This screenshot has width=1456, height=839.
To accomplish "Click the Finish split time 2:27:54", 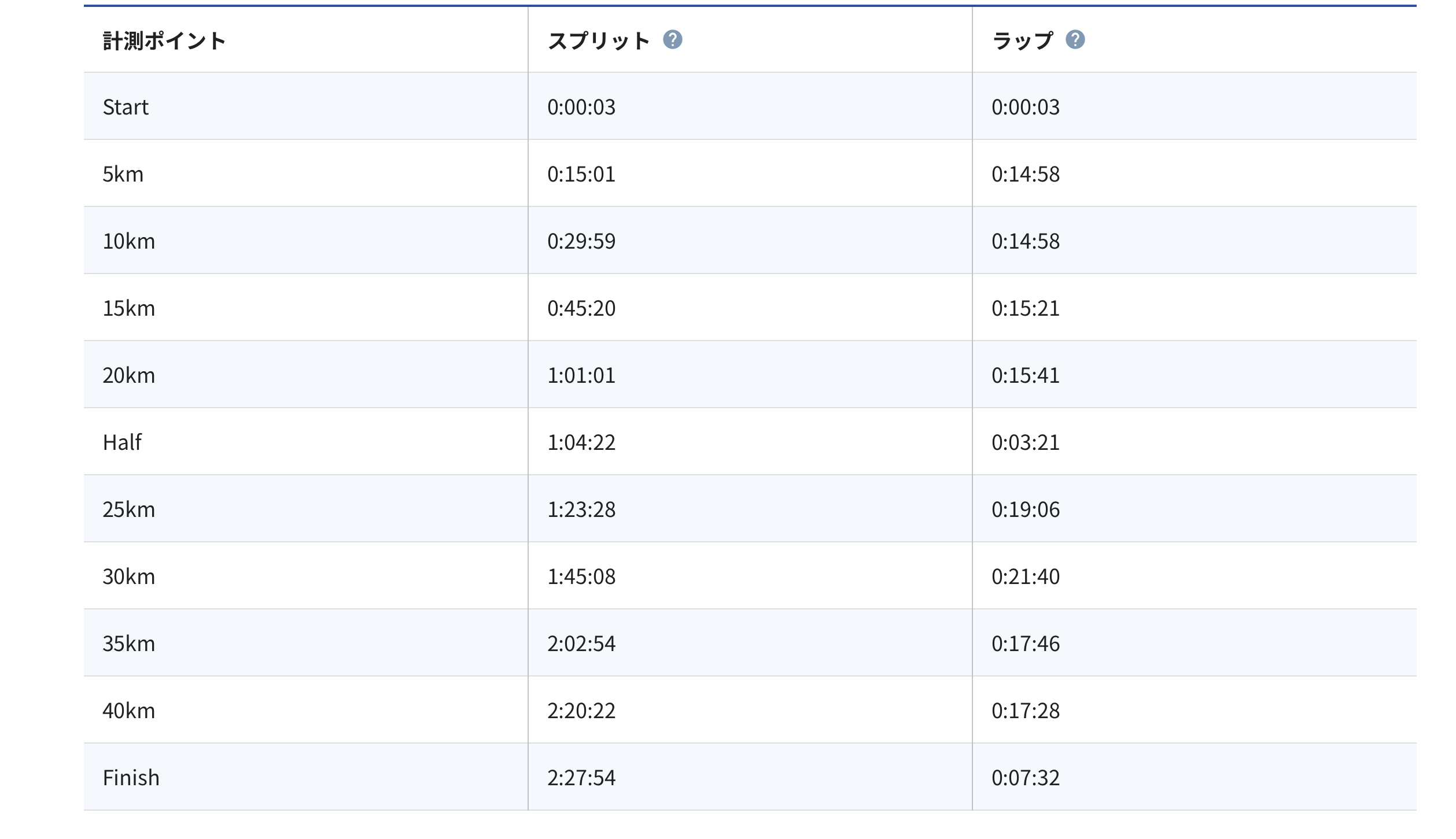I will (581, 778).
